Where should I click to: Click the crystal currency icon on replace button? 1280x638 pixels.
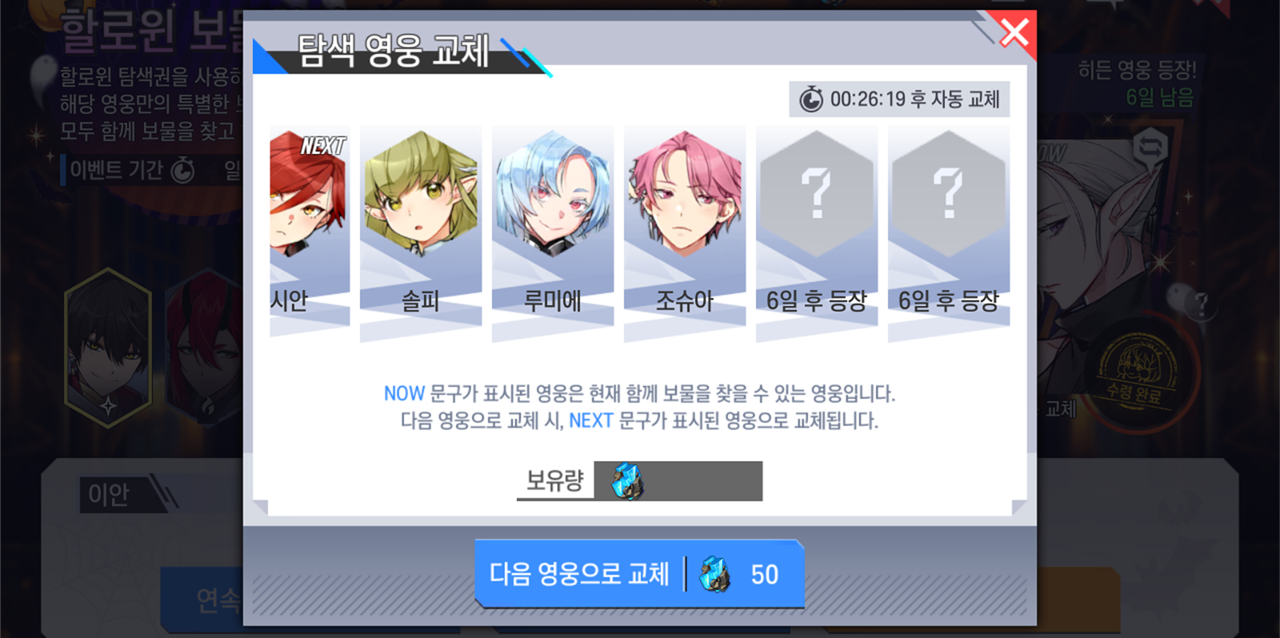pyautogui.click(x=714, y=574)
